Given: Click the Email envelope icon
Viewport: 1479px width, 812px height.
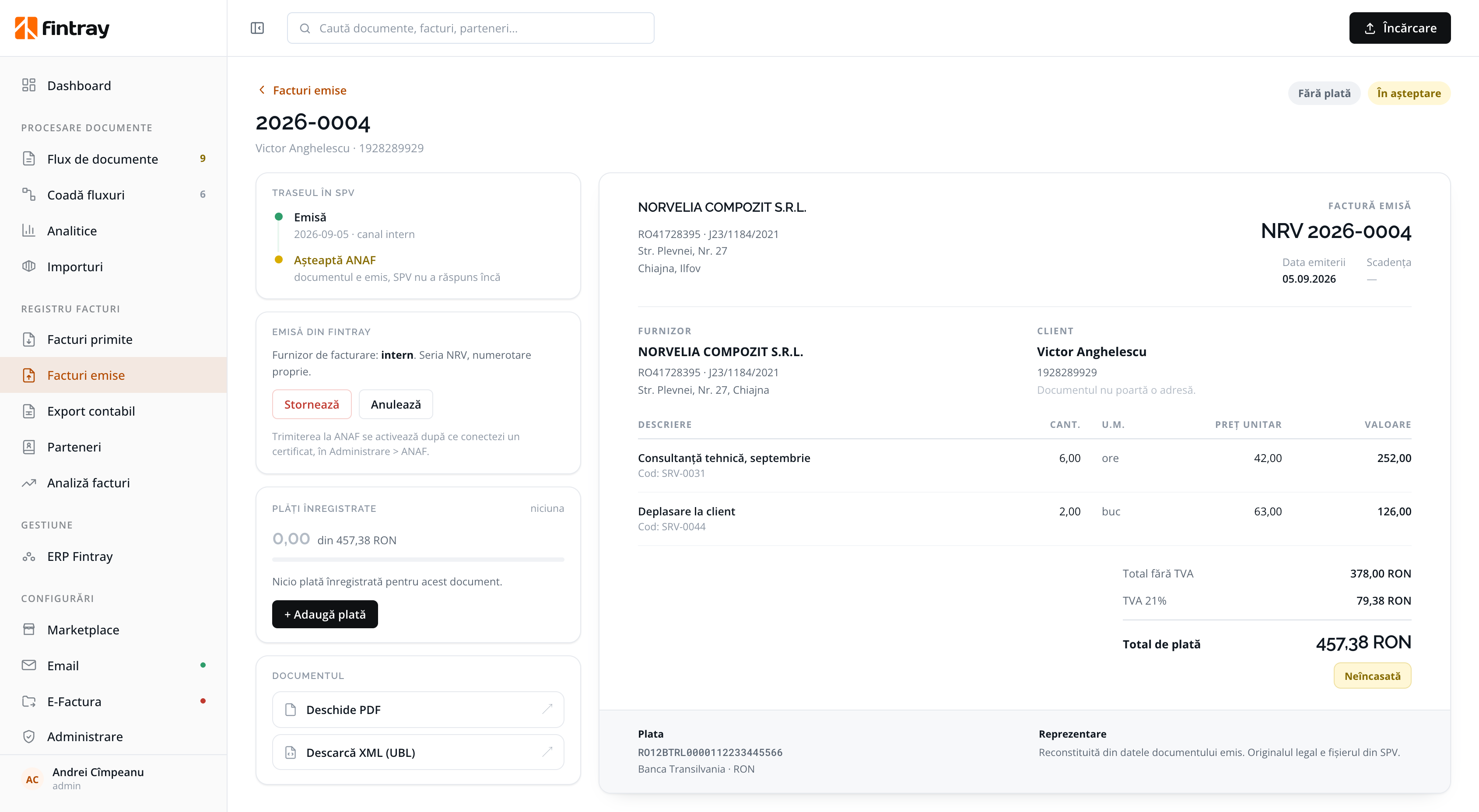Looking at the screenshot, I should tap(29, 665).
